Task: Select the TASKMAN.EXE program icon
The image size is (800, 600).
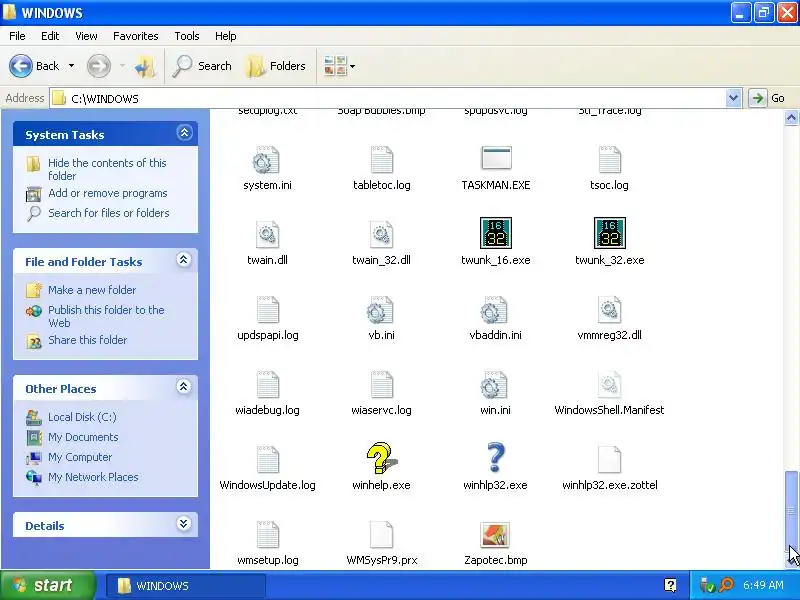Action: (x=496, y=158)
